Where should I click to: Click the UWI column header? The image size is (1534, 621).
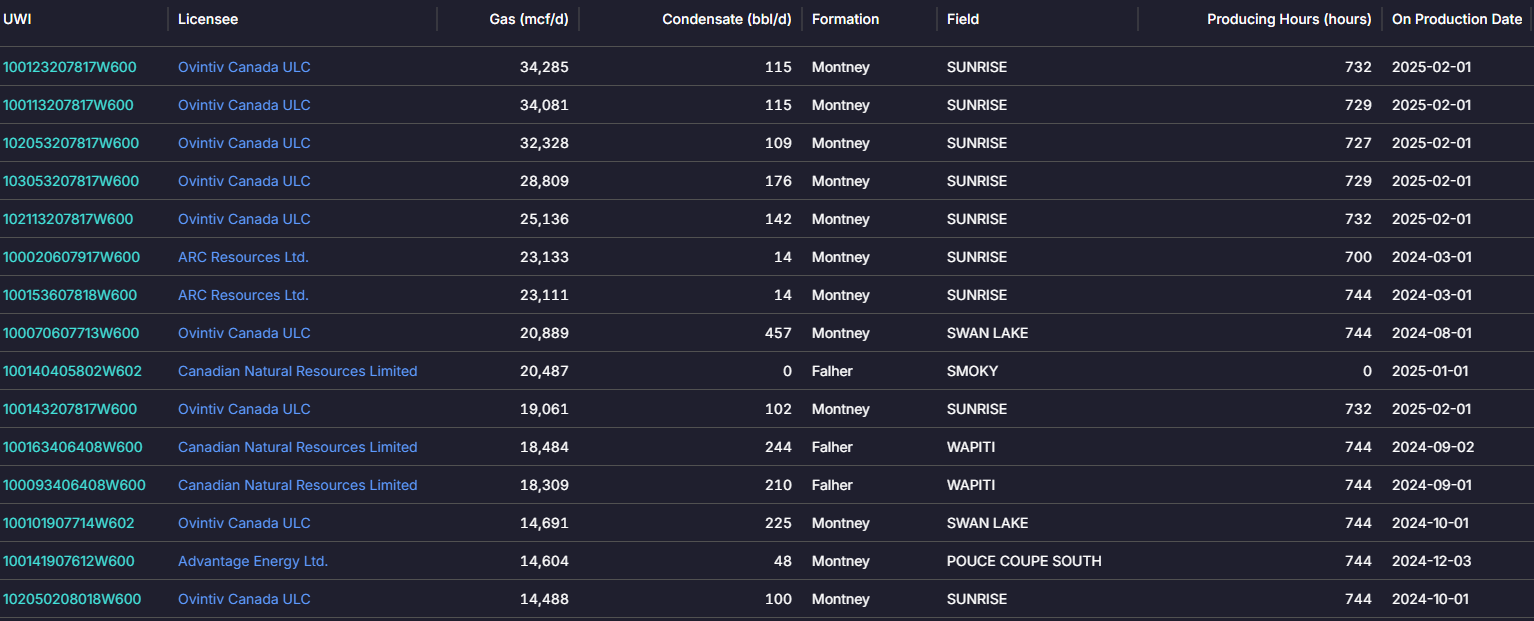coord(18,19)
